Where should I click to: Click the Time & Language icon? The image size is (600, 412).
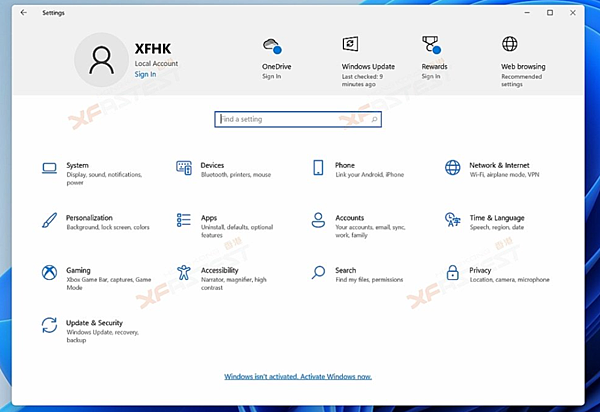pos(453,220)
